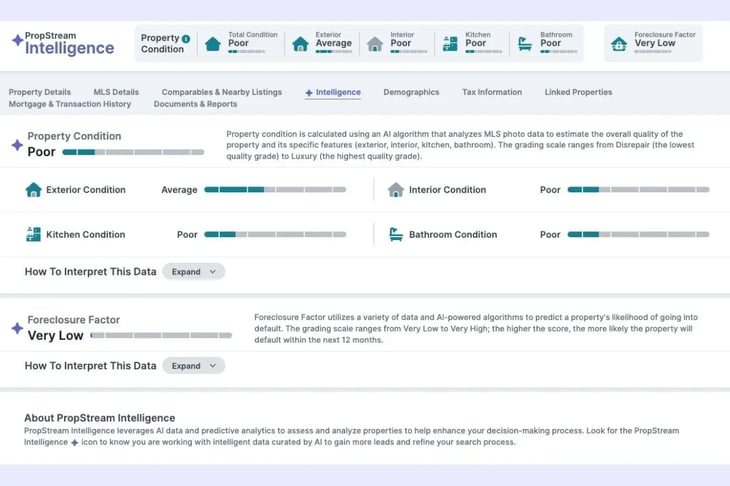Click the header Kitchen Poor text
730x486 pixels.
[475, 43]
